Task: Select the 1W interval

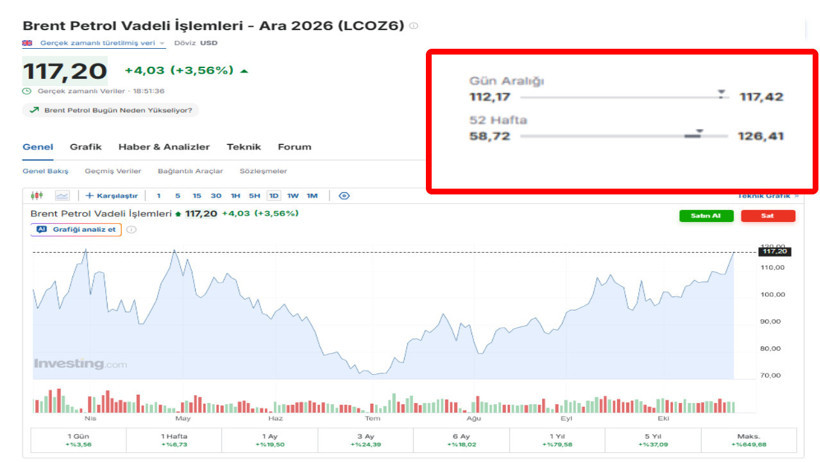Action: [293, 196]
